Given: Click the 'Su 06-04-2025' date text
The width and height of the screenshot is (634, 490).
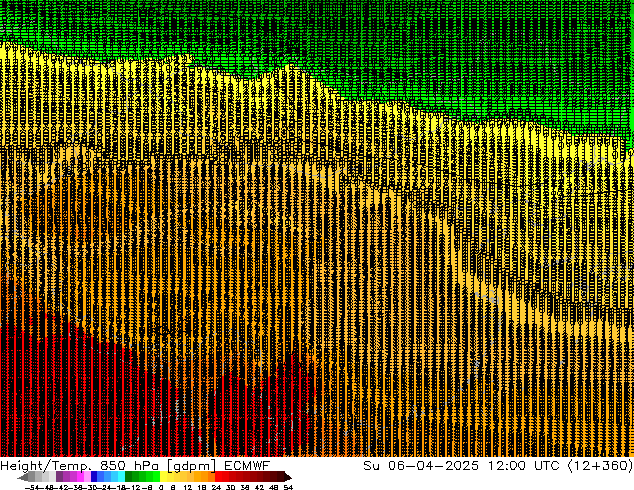Looking at the screenshot, I should click(421, 466).
